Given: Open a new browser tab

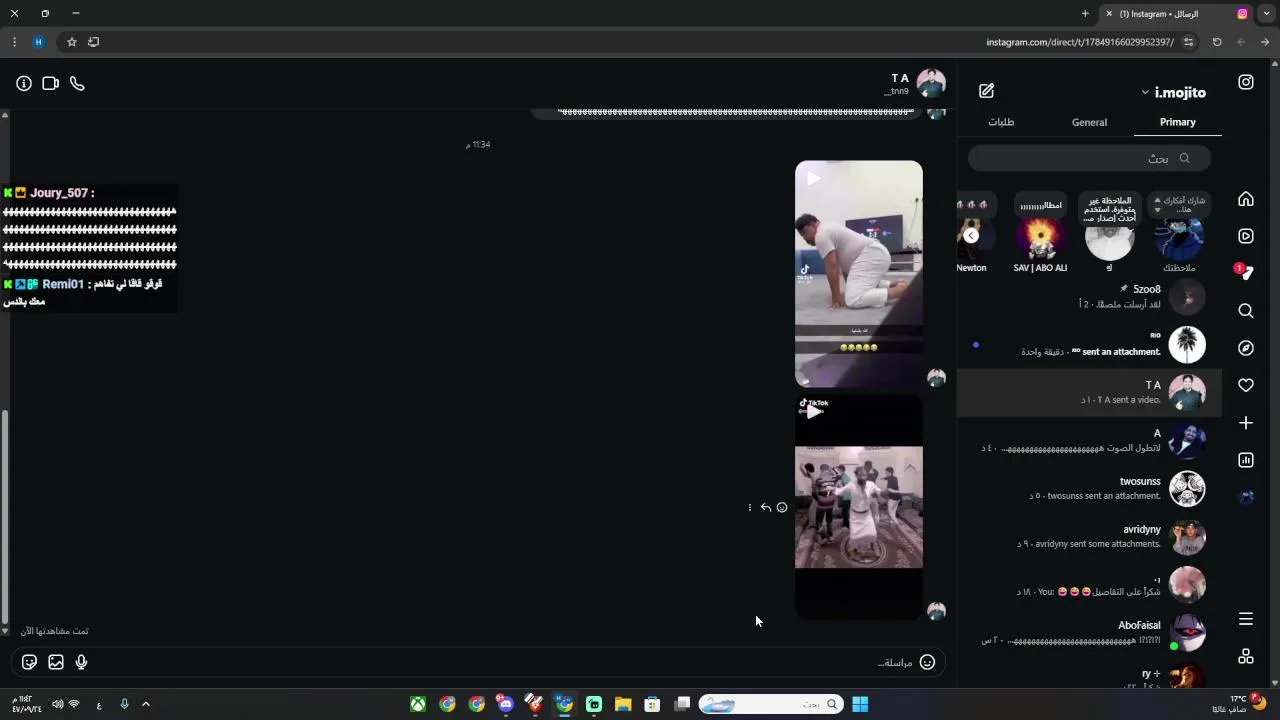Looking at the screenshot, I should point(1085,14).
